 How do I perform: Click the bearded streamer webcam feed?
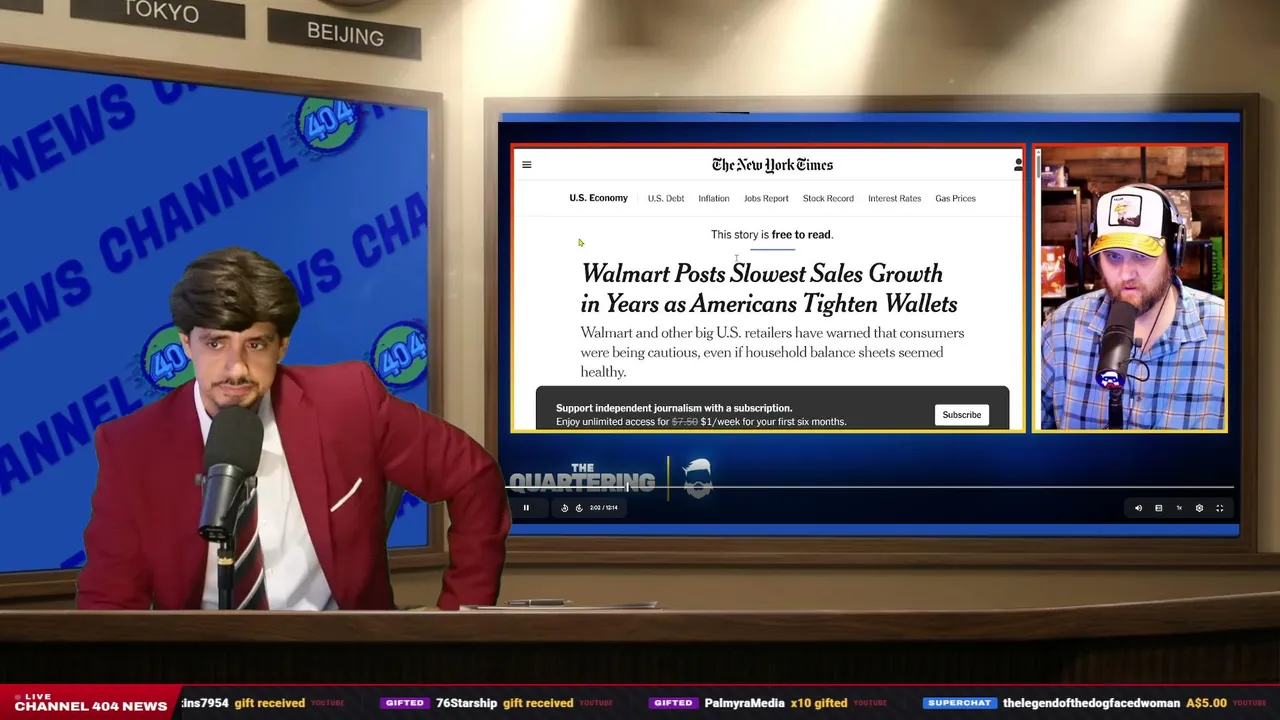1130,289
